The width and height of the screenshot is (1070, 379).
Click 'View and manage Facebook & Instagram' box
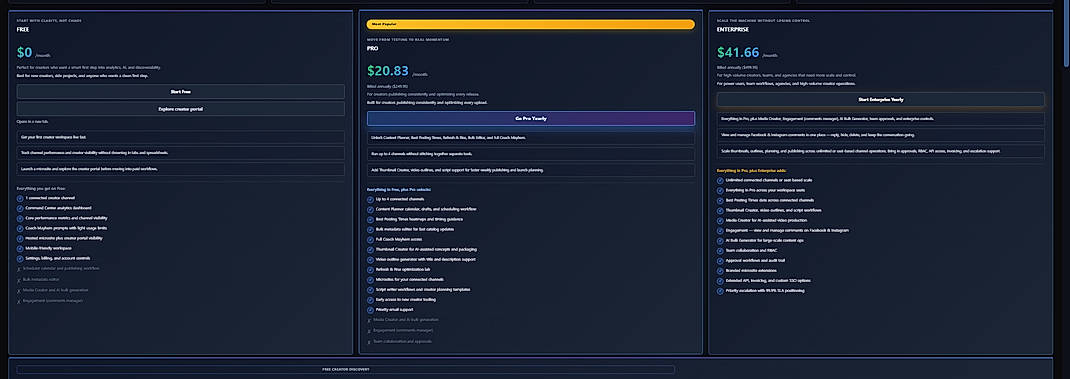880,135
